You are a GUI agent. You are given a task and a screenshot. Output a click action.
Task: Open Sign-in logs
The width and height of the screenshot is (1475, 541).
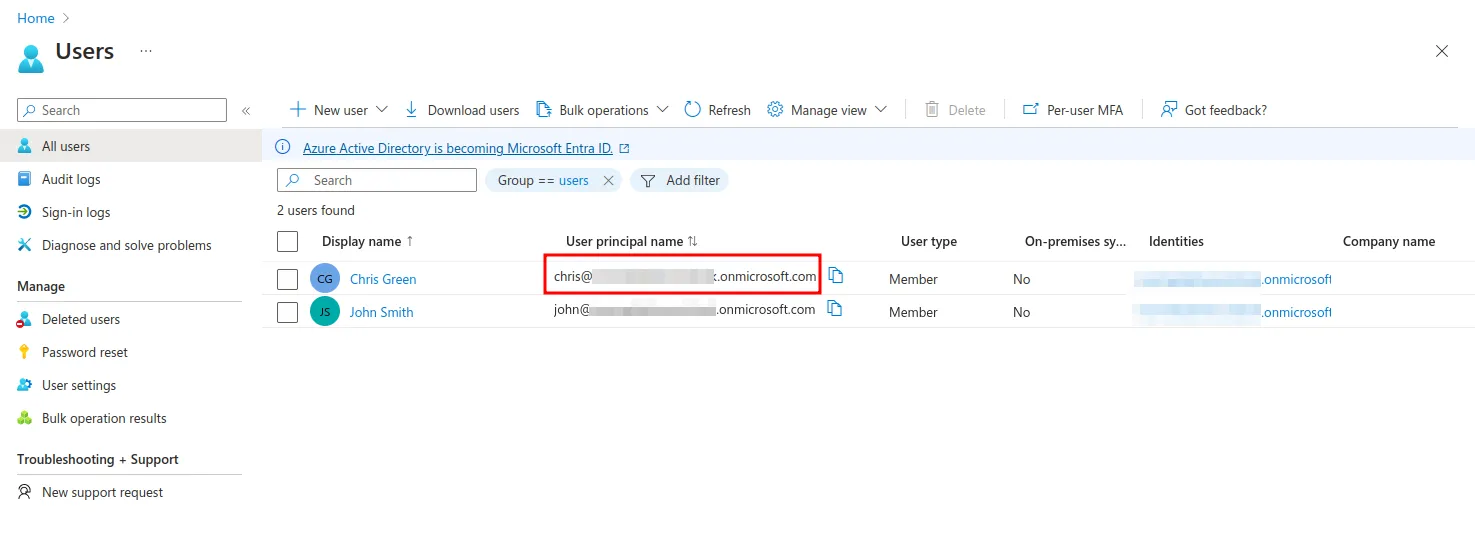[76, 212]
